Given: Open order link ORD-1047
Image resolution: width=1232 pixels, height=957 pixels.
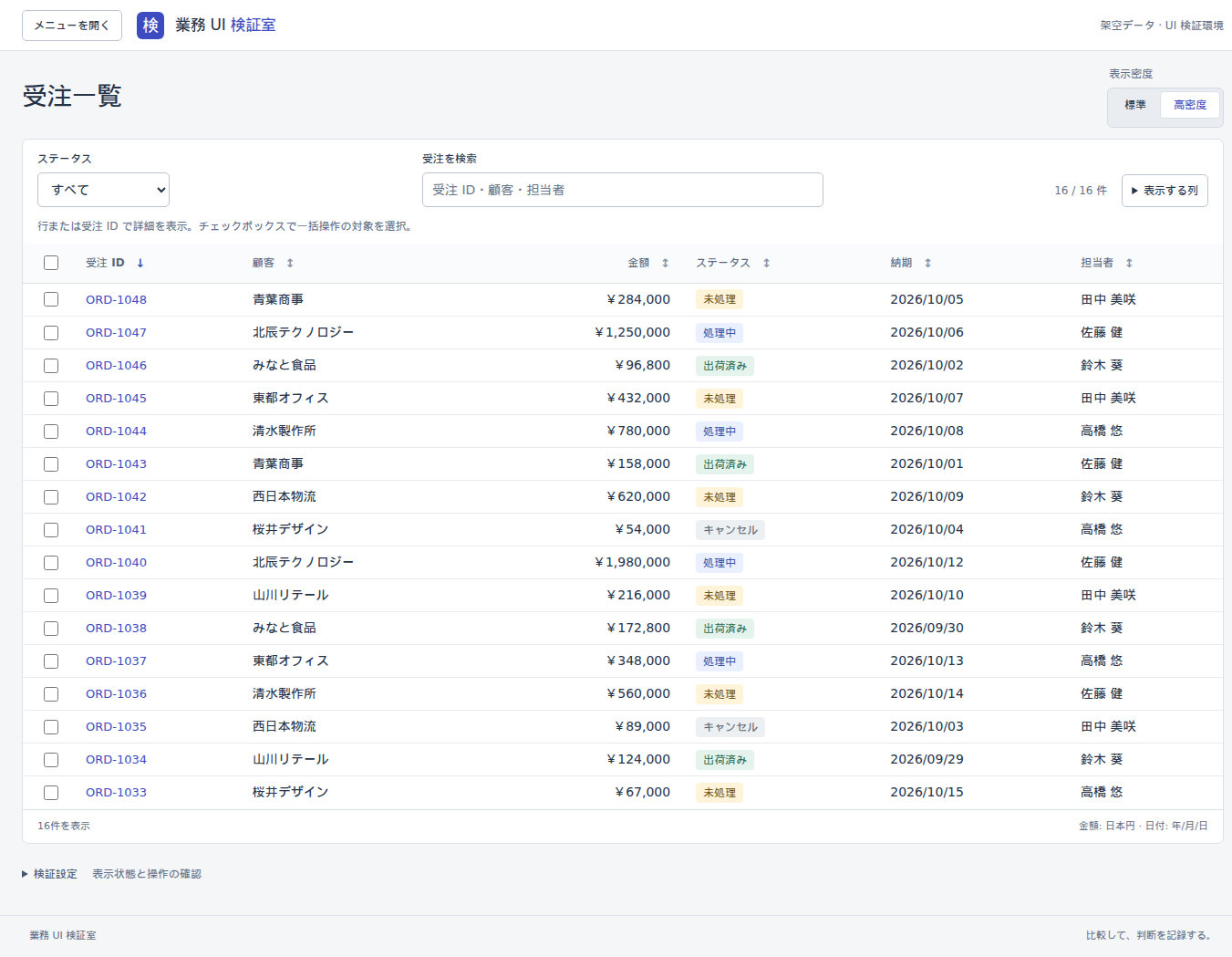Looking at the screenshot, I should (x=116, y=332).
